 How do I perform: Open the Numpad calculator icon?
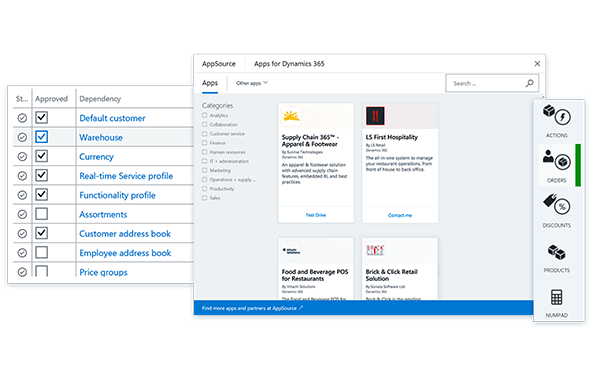click(556, 297)
